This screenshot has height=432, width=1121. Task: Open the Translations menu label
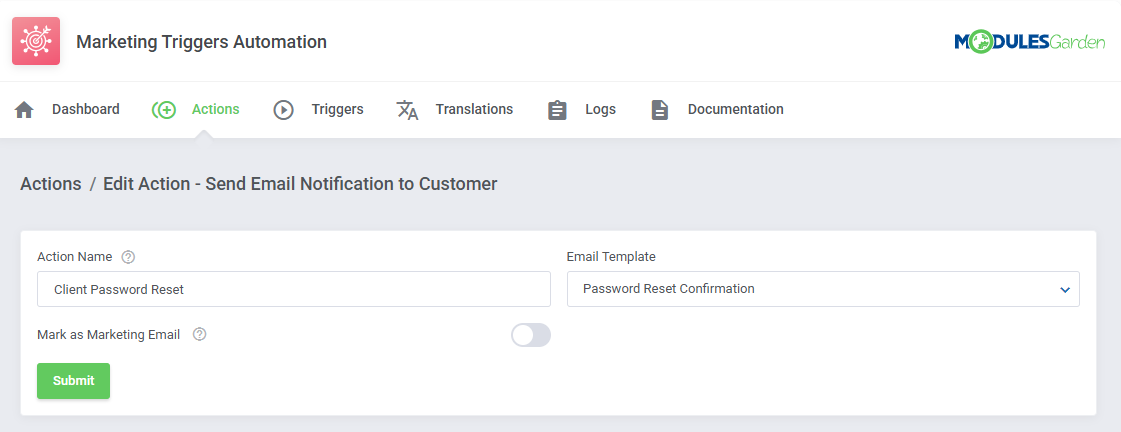pyautogui.click(x=475, y=109)
